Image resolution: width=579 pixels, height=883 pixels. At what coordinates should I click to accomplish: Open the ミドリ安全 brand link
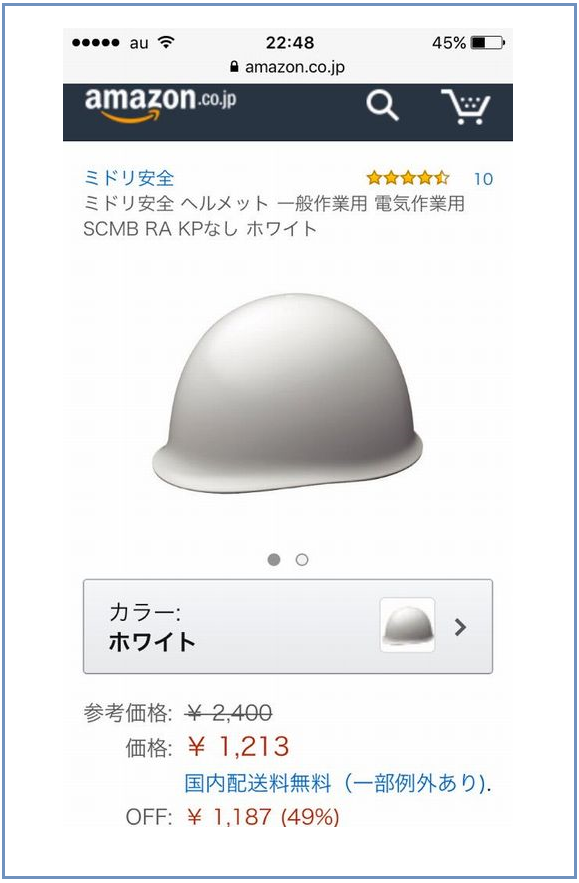click(x=129, y=179)
